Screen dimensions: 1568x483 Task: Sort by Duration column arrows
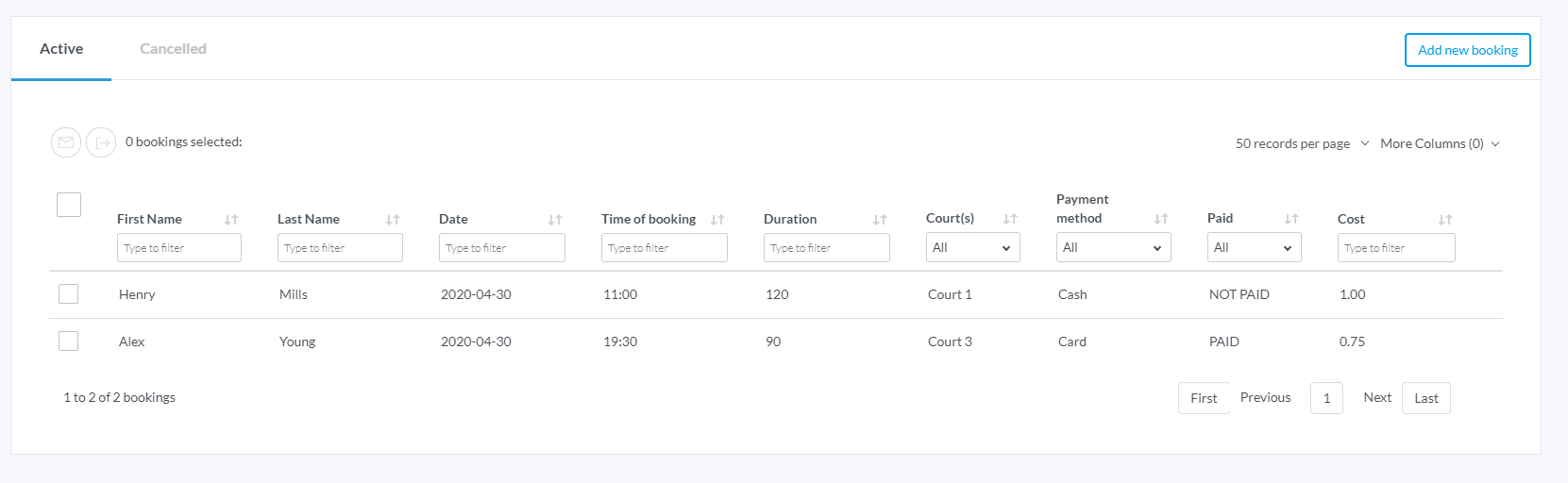click(880, 220)
